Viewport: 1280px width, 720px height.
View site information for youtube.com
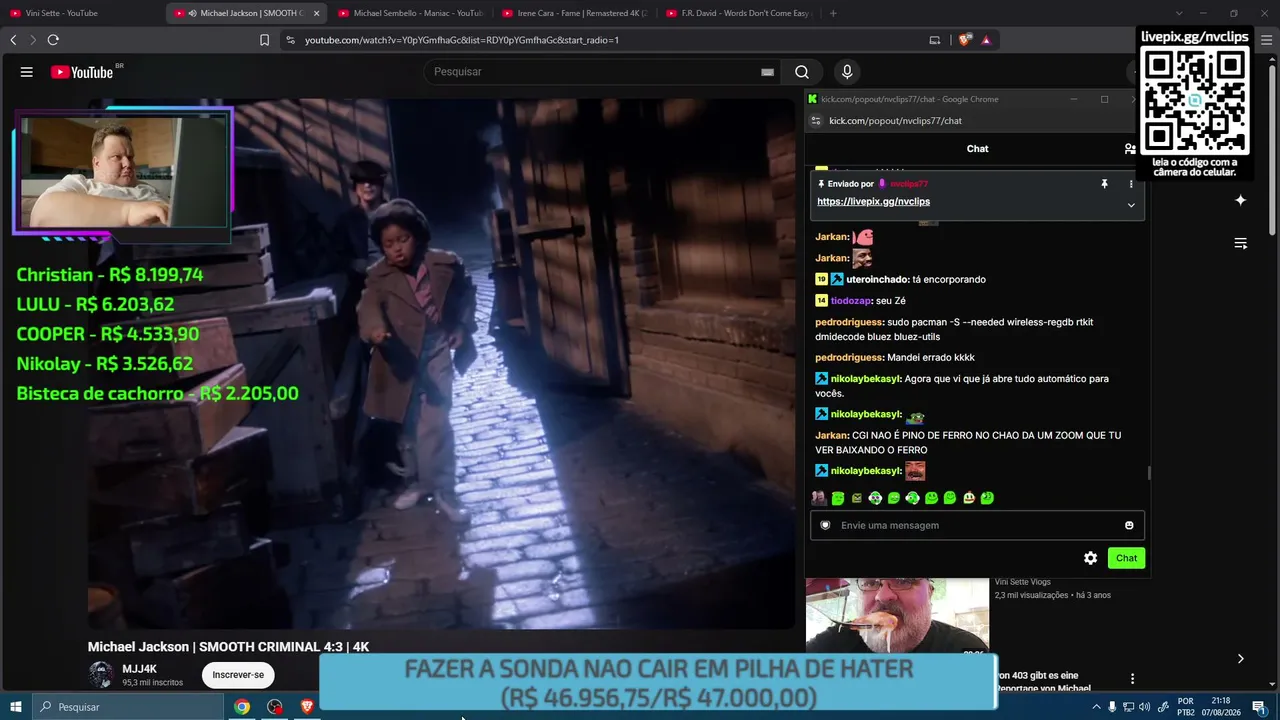[290, 40]
